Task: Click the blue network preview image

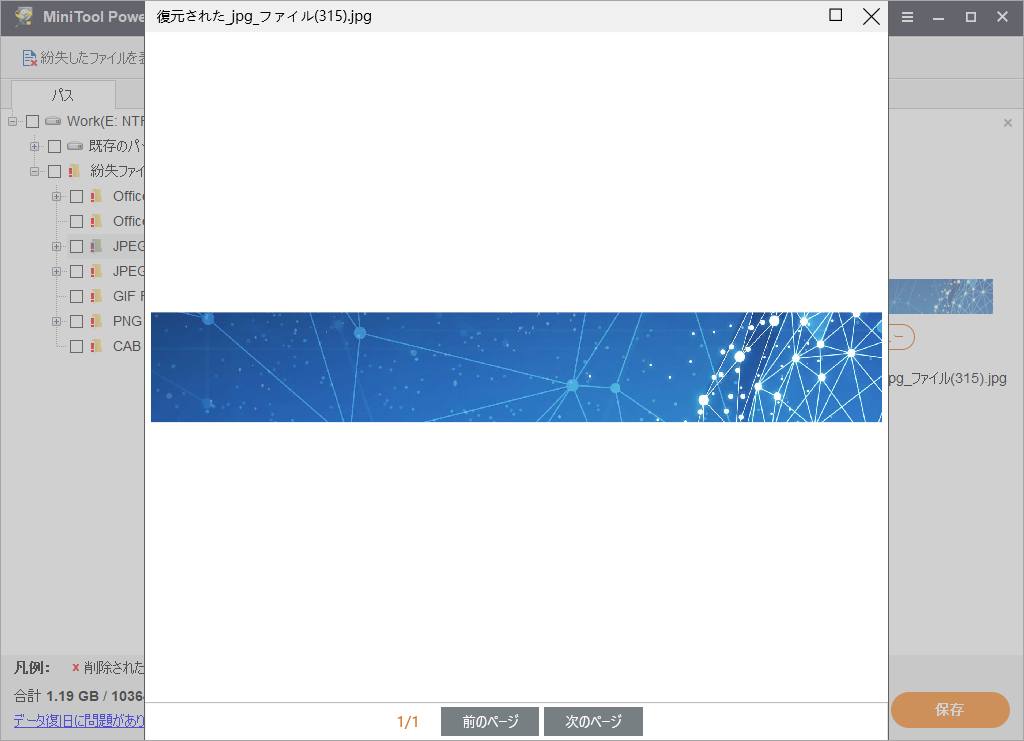Action: [x=516, y=367]
